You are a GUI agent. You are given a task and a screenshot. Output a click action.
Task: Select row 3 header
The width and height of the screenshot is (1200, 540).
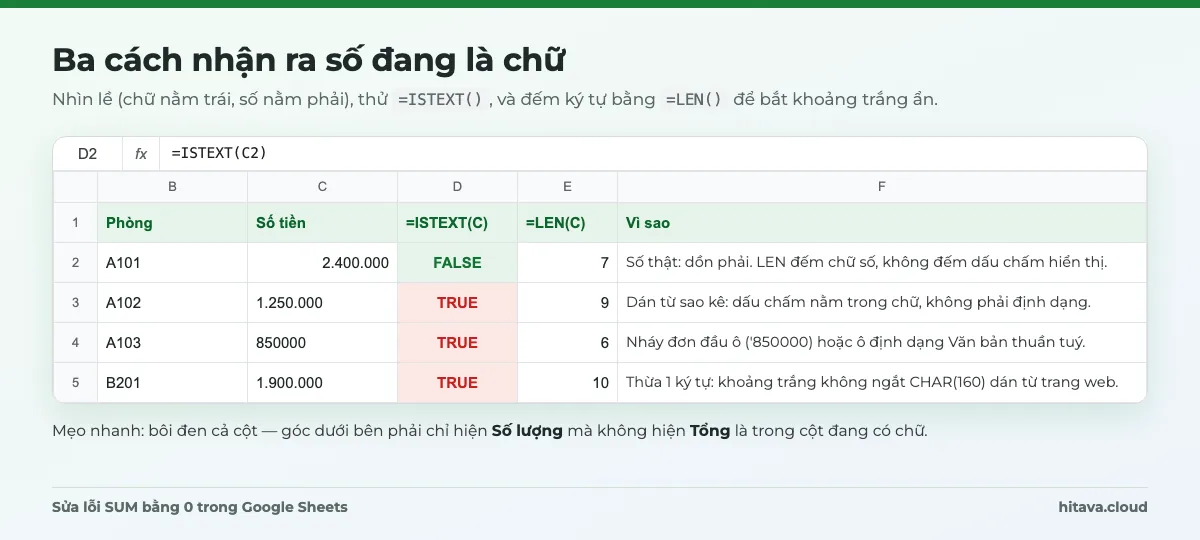click(76, 303)
